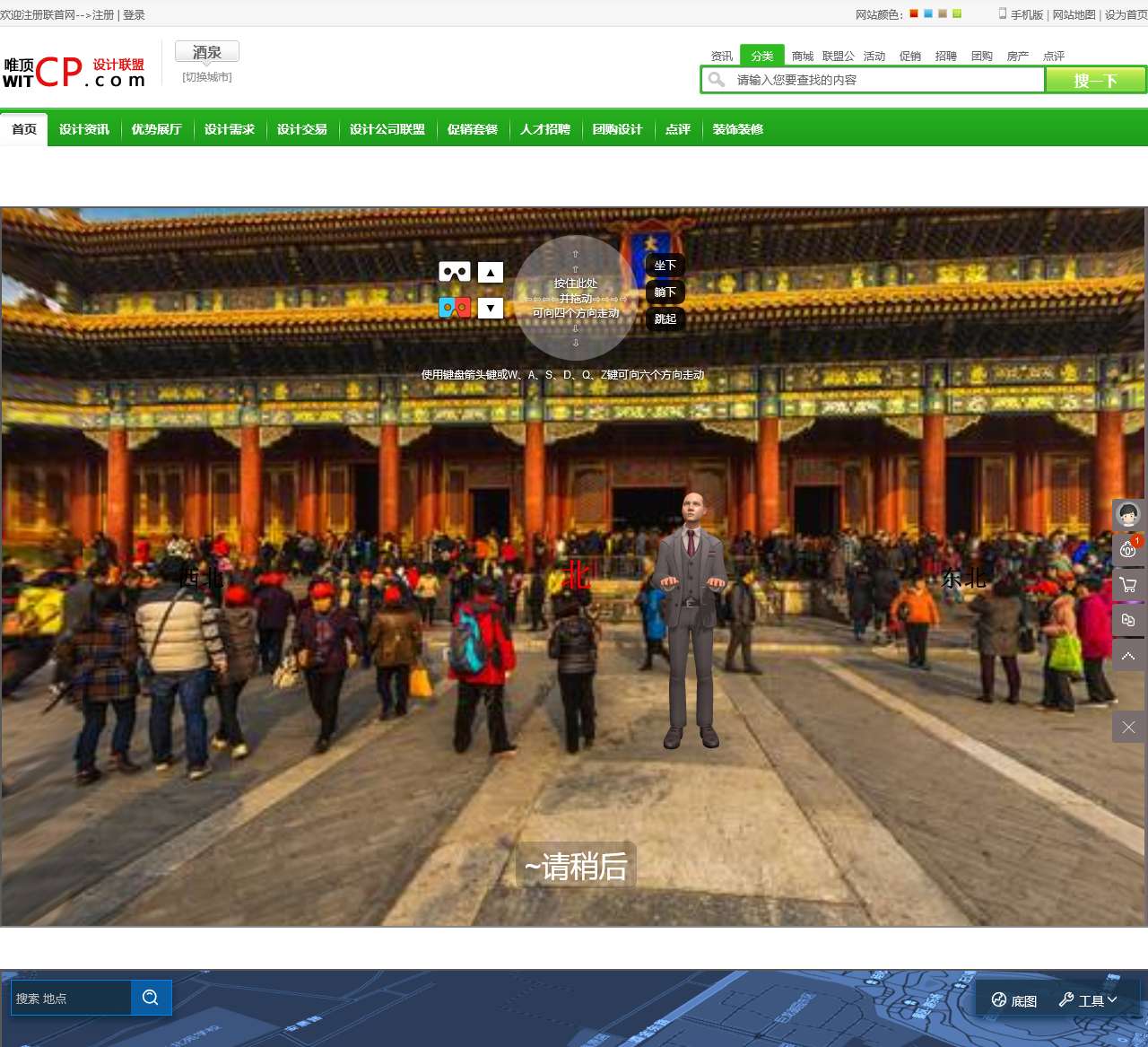Screen dimensions: 1148x1047
Task: Click the 西北 direction label
Action: 201,578
